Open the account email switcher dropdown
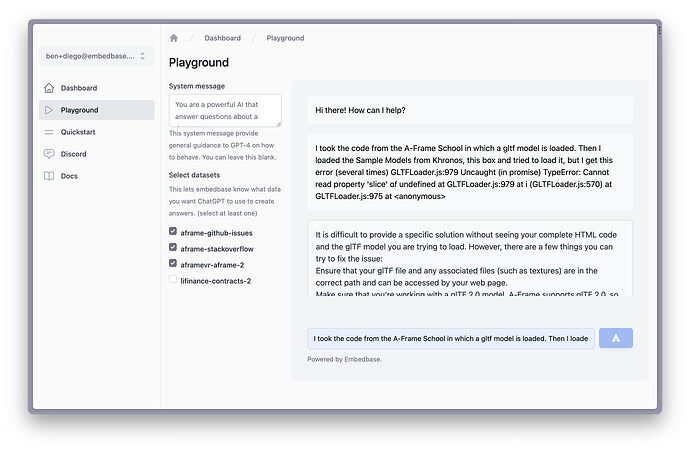 point(90,56)
